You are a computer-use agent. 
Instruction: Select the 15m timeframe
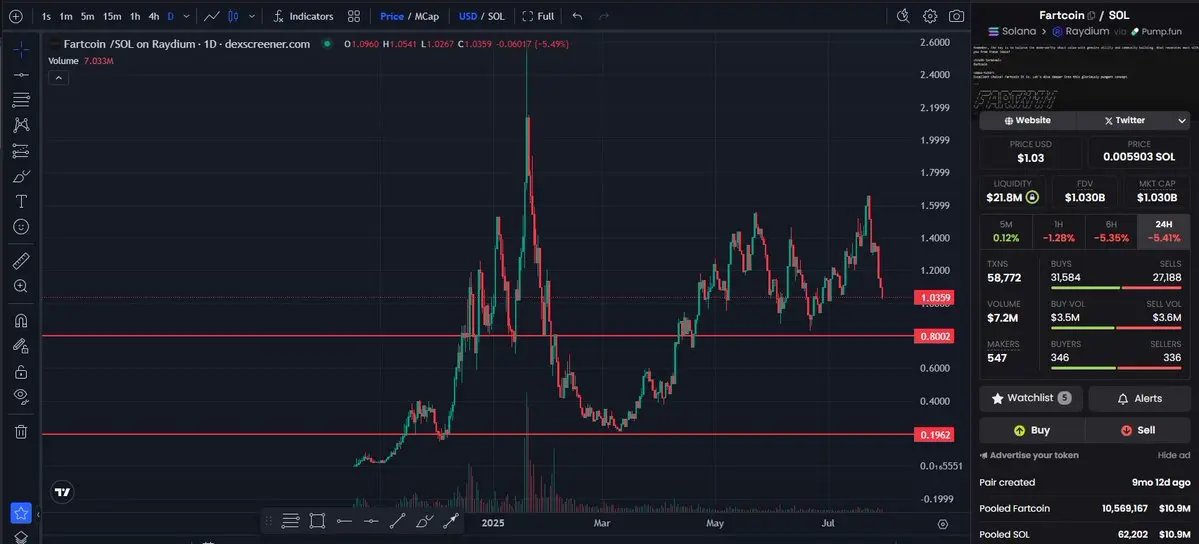(112, 16)
